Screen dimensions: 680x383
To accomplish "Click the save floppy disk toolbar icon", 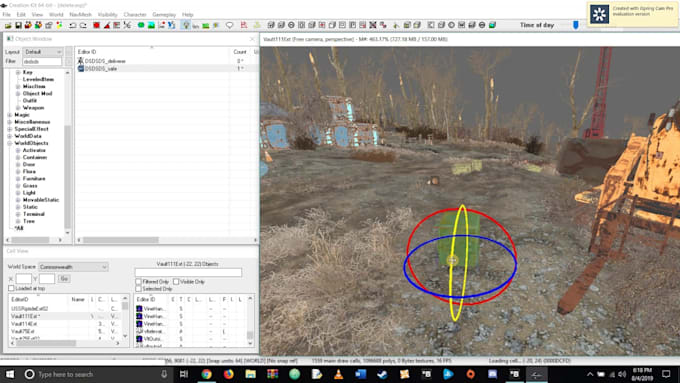I will coord(18,25).
